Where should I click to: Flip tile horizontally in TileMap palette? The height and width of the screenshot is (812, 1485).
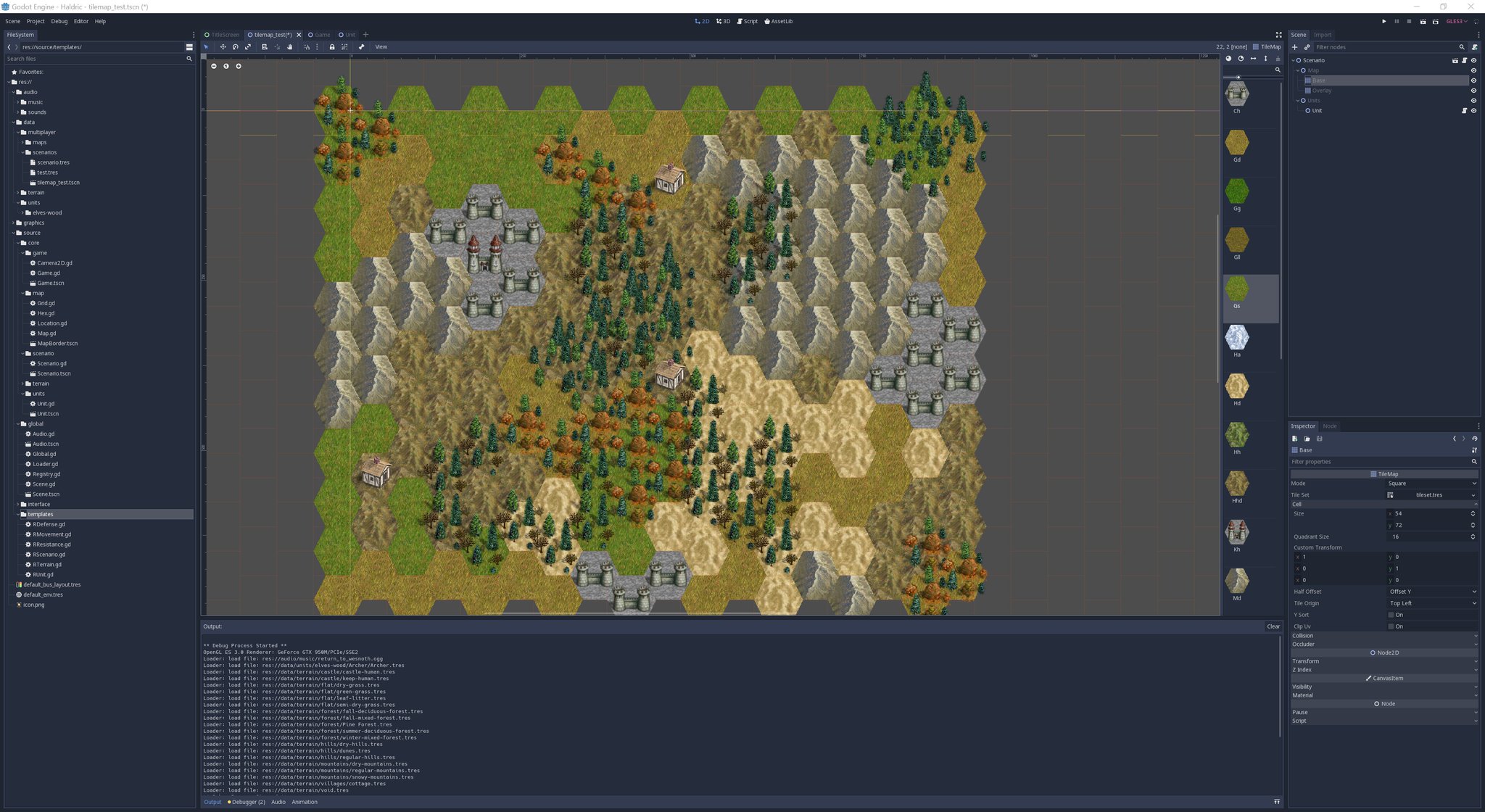tap(1253, 59)
